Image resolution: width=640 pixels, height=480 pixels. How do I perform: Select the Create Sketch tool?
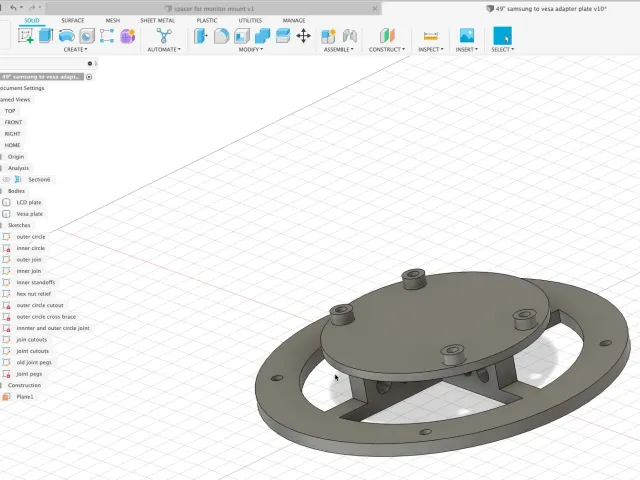25,36
